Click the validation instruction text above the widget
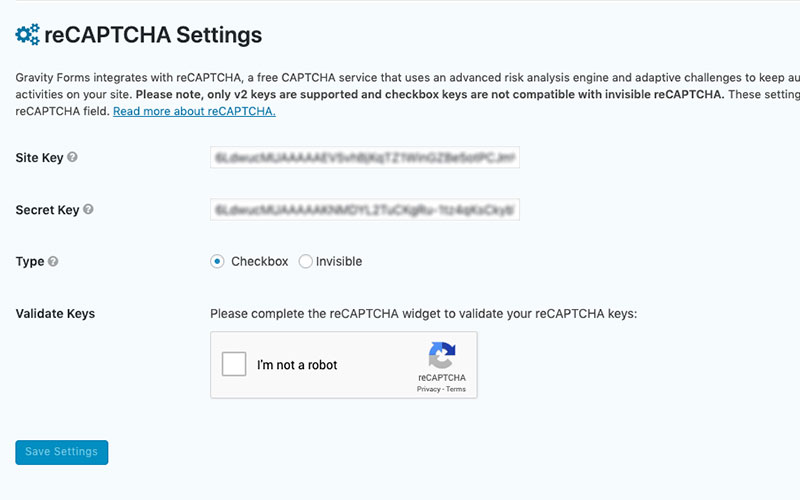The width and height of the screenshot is (800, 500). point(423,314)
